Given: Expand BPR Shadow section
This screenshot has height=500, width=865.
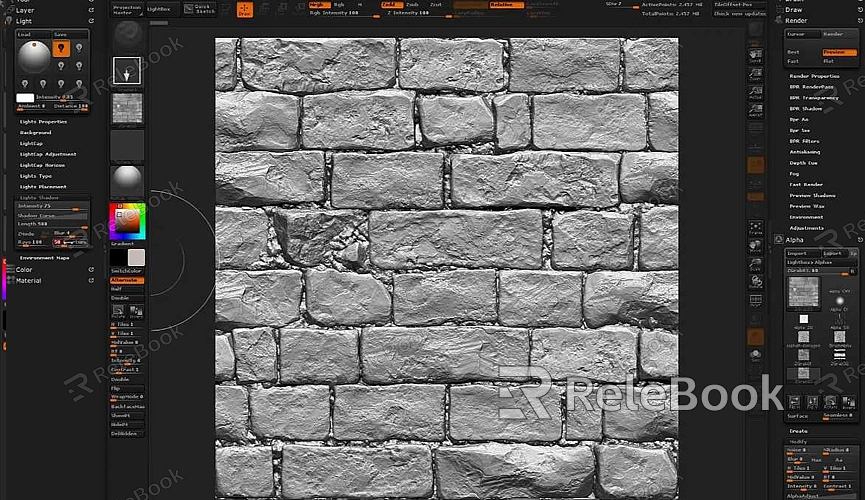Looking at the screenshot, I should (x=805, y=109).
